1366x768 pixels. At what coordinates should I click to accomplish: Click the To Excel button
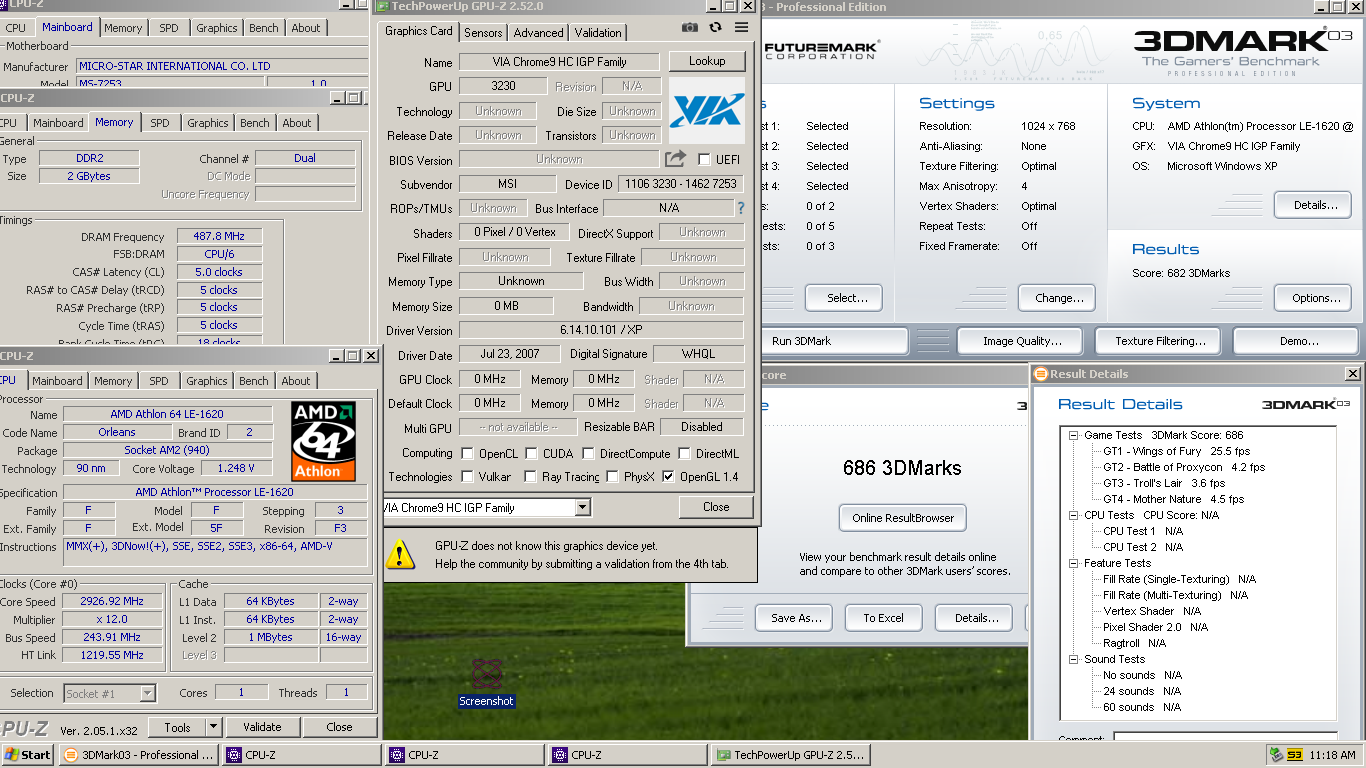pos(883,618)
